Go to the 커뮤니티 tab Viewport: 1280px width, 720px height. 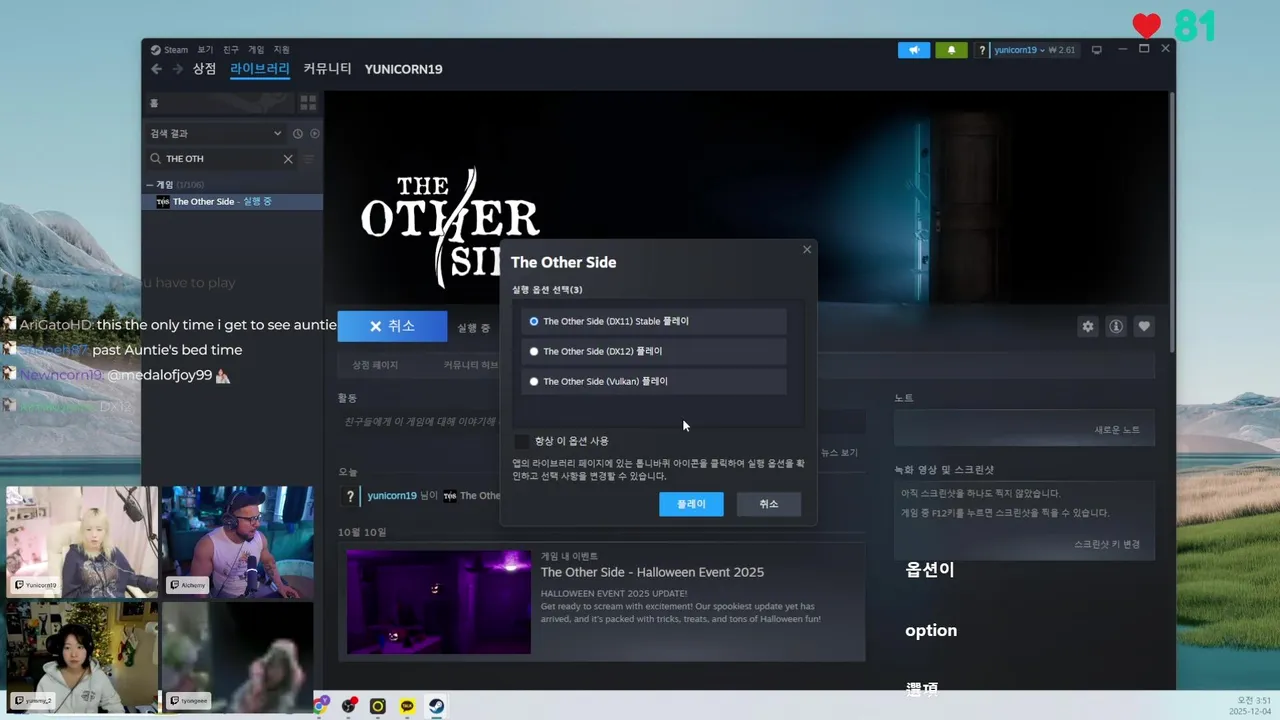(x=327, y=69)
